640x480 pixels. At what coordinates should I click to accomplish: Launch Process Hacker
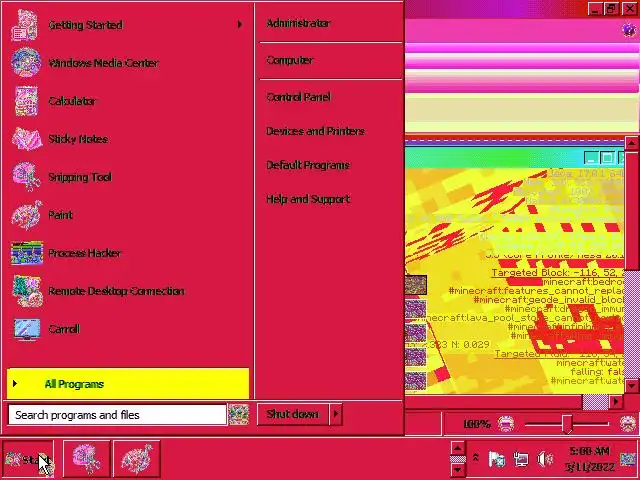[127, 253]
